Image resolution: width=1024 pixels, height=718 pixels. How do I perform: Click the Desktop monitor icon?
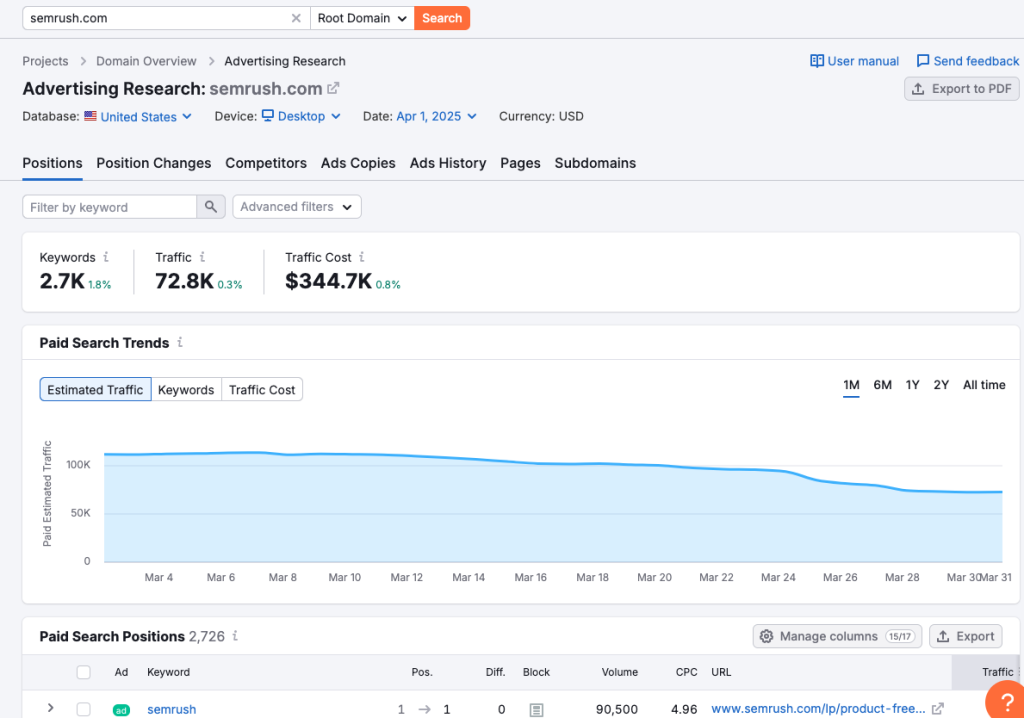click(268, 116)
